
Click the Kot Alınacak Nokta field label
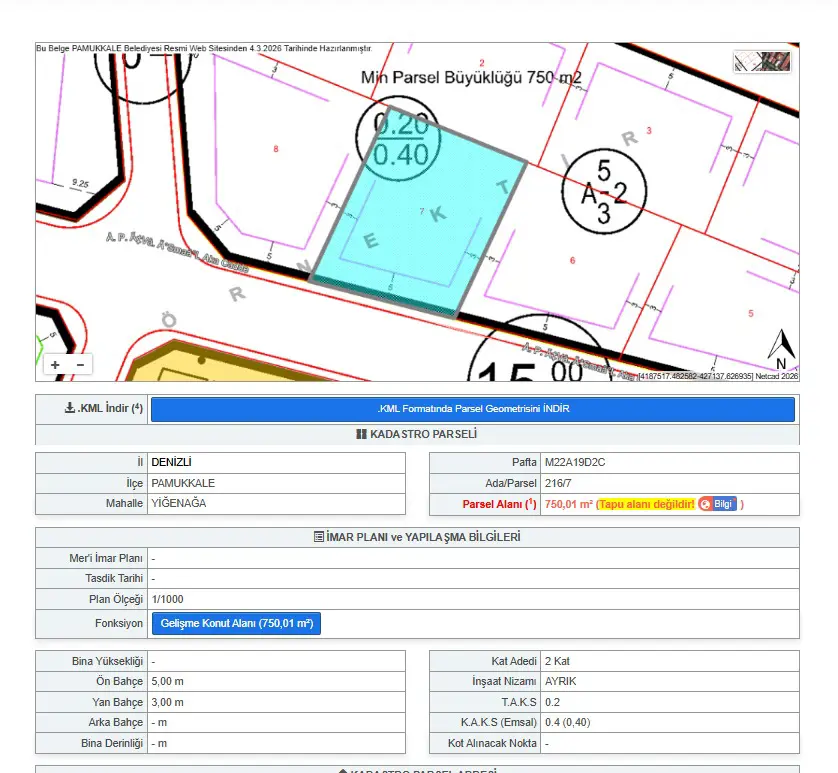(492, 743)
